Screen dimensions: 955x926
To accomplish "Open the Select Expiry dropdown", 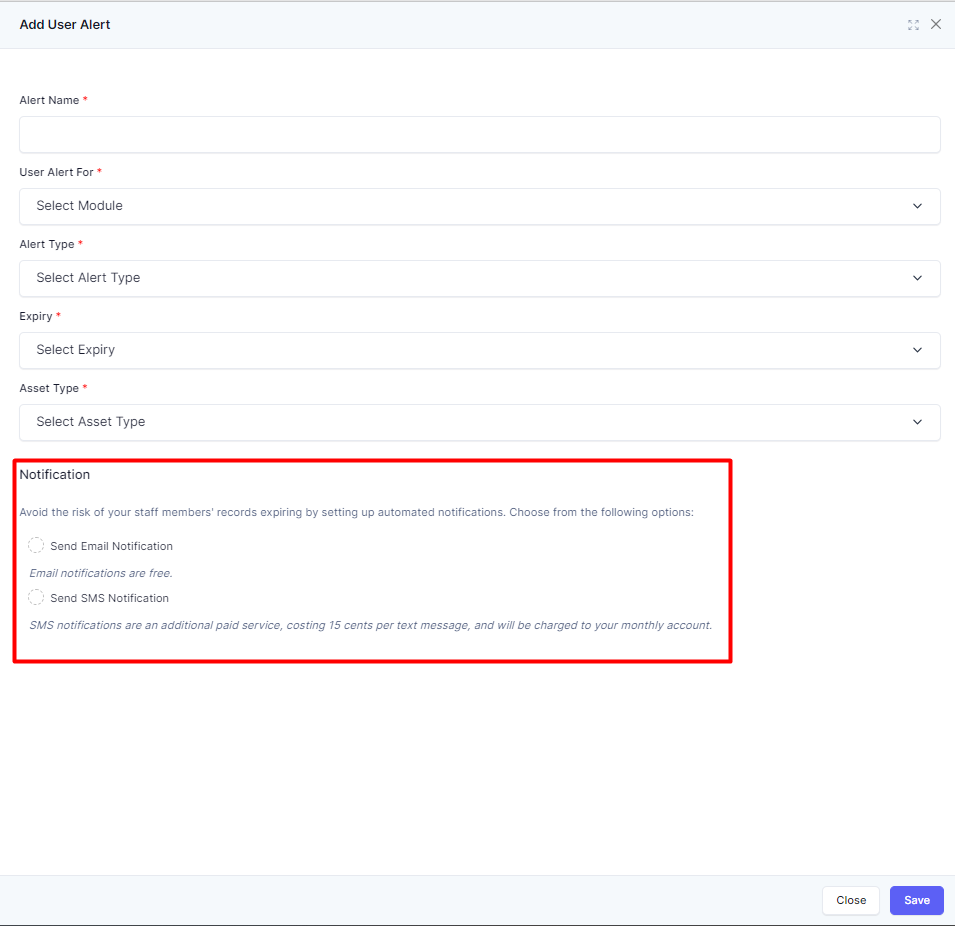I will [480, 350].
